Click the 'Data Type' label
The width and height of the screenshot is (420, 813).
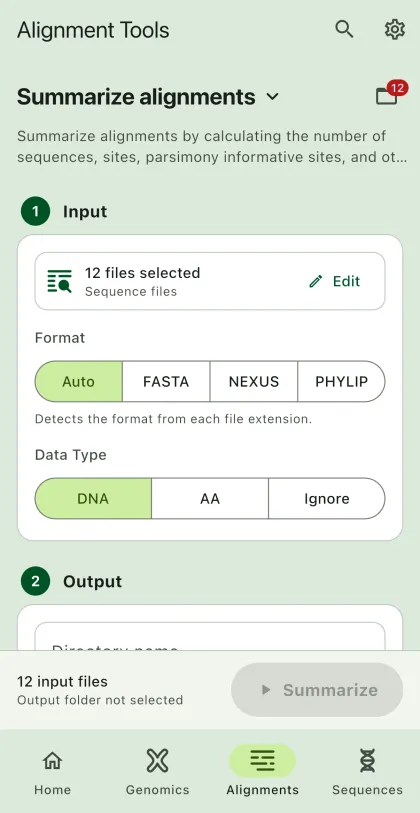click(x=71, y=455)
